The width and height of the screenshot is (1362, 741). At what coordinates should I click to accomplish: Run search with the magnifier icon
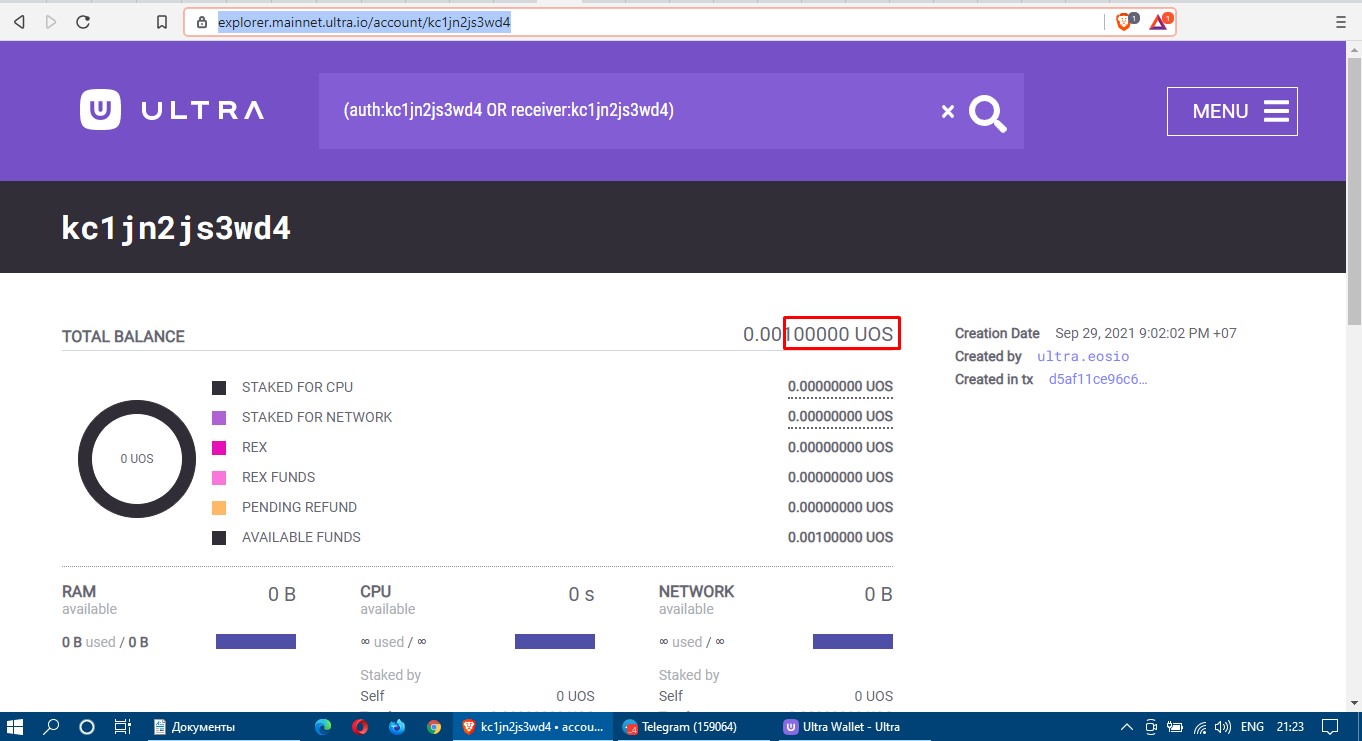pos(988,113)
